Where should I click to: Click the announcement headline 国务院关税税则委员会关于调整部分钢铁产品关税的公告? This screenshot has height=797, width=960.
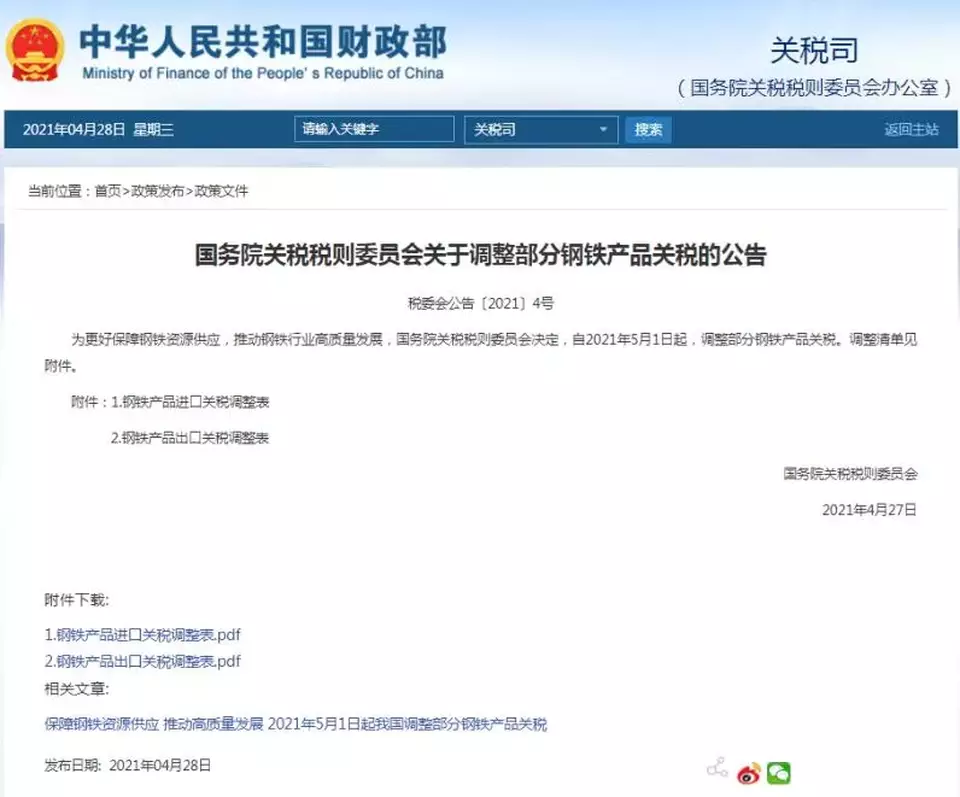480,256
